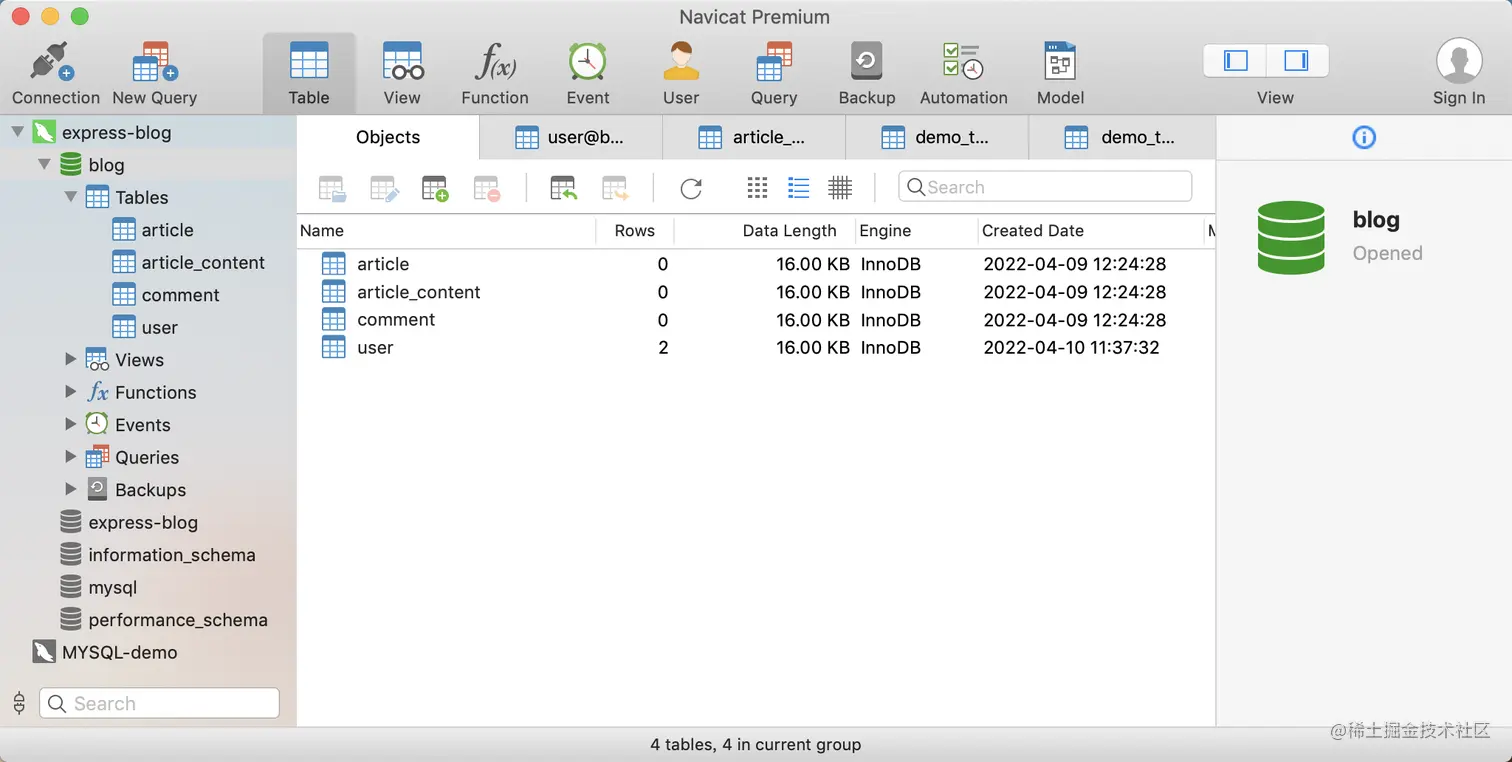Viewport: 1512px width, 762px height.
Task: Select the Table toolbar button
Action: coord(309,73)
